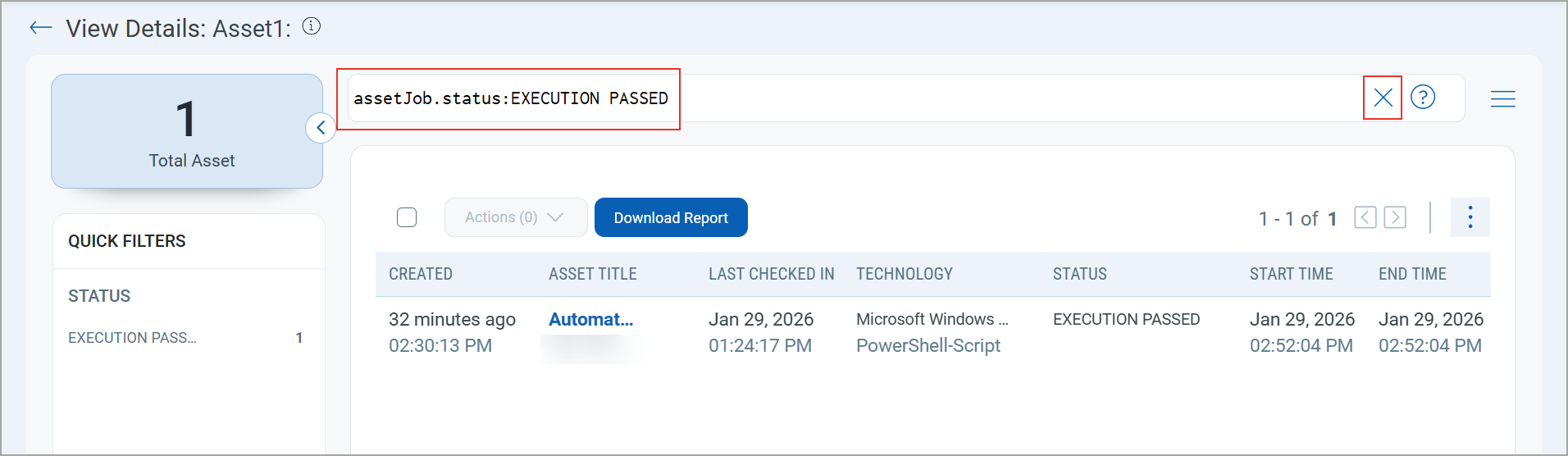
Task: Open the hamburger menu at top right
Action: pyautogui.click(x=1502, y=99)
